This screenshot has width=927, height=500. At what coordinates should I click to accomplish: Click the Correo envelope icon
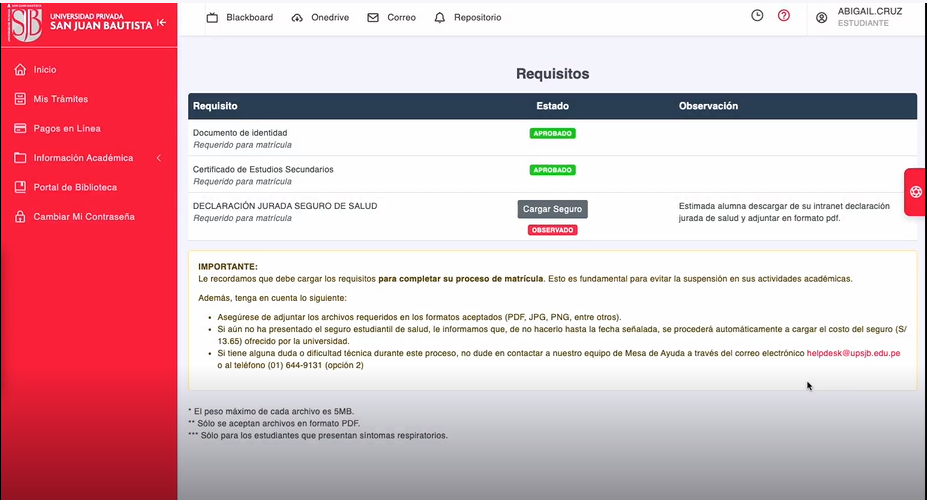click(x=373, y=18)
